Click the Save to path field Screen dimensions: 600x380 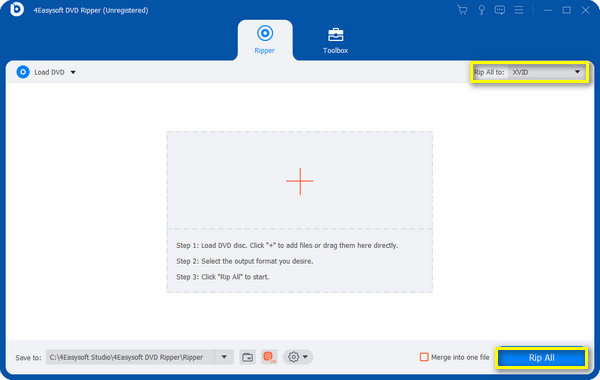[130, 357]
